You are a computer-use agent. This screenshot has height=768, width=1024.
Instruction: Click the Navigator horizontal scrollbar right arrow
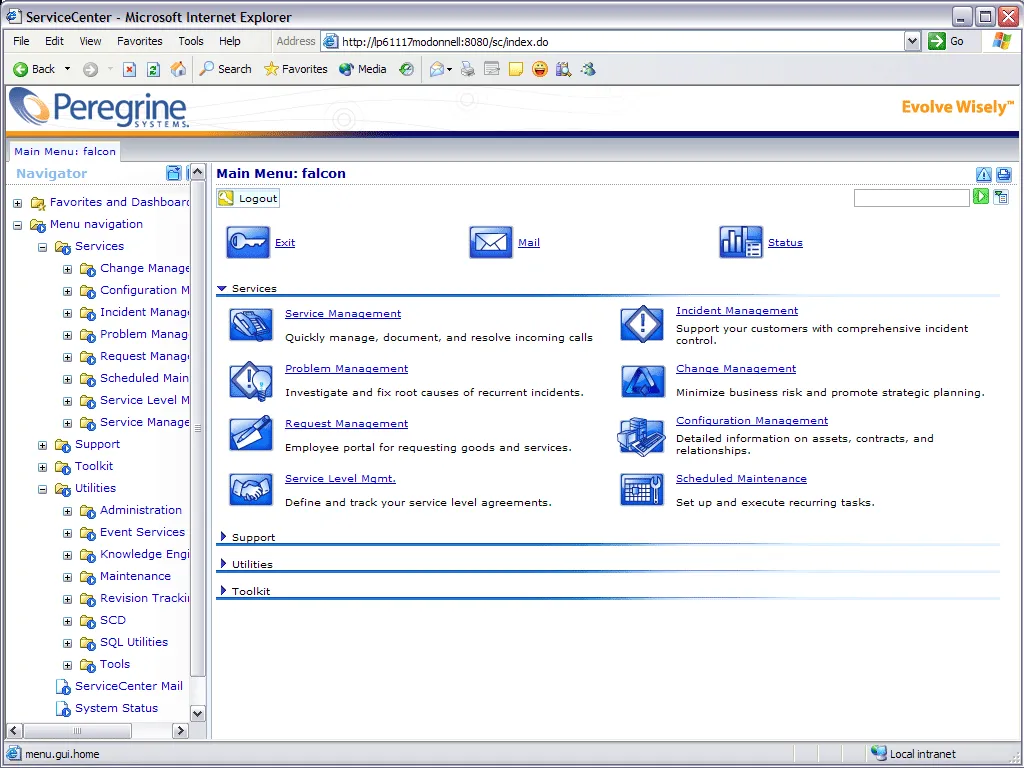[181, 731]
